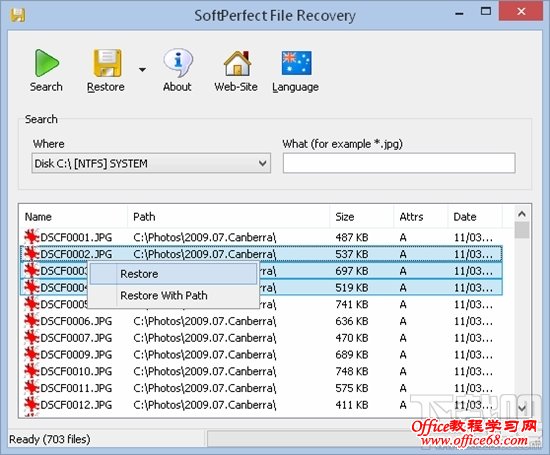The width and height of the screenshot is (550, 455).
Task: Click the DSCF0006.JPG file type icon
Action: coord(32,321)
